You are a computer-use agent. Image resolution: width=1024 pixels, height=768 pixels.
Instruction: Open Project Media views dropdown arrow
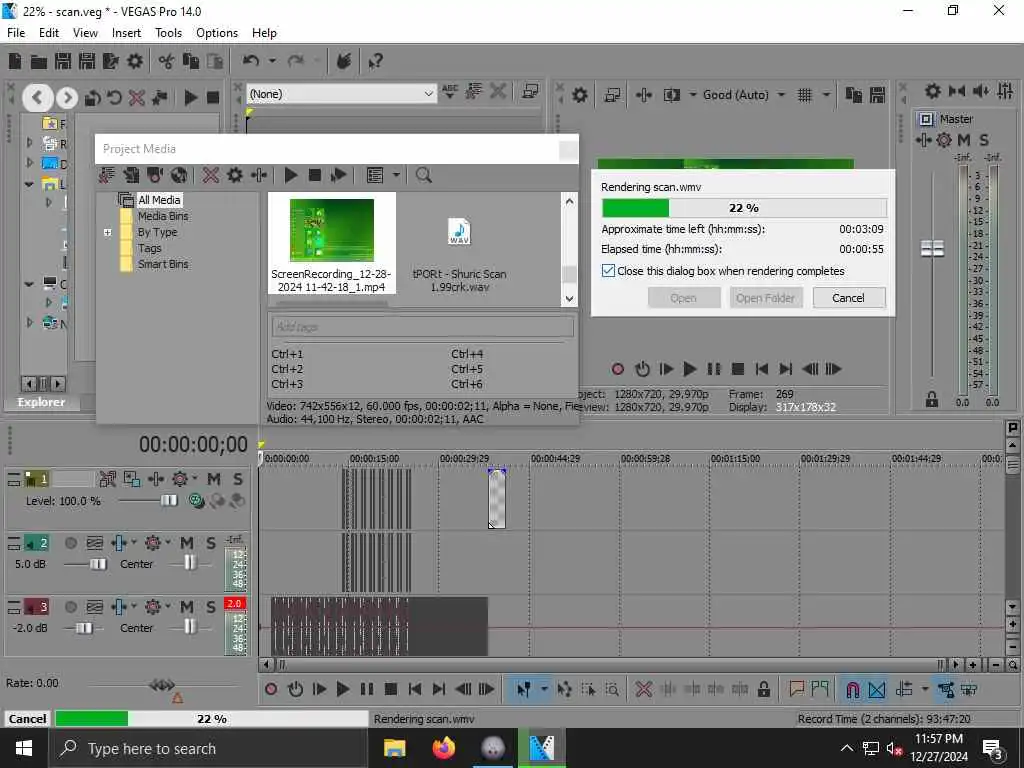(x=396, y=175)
